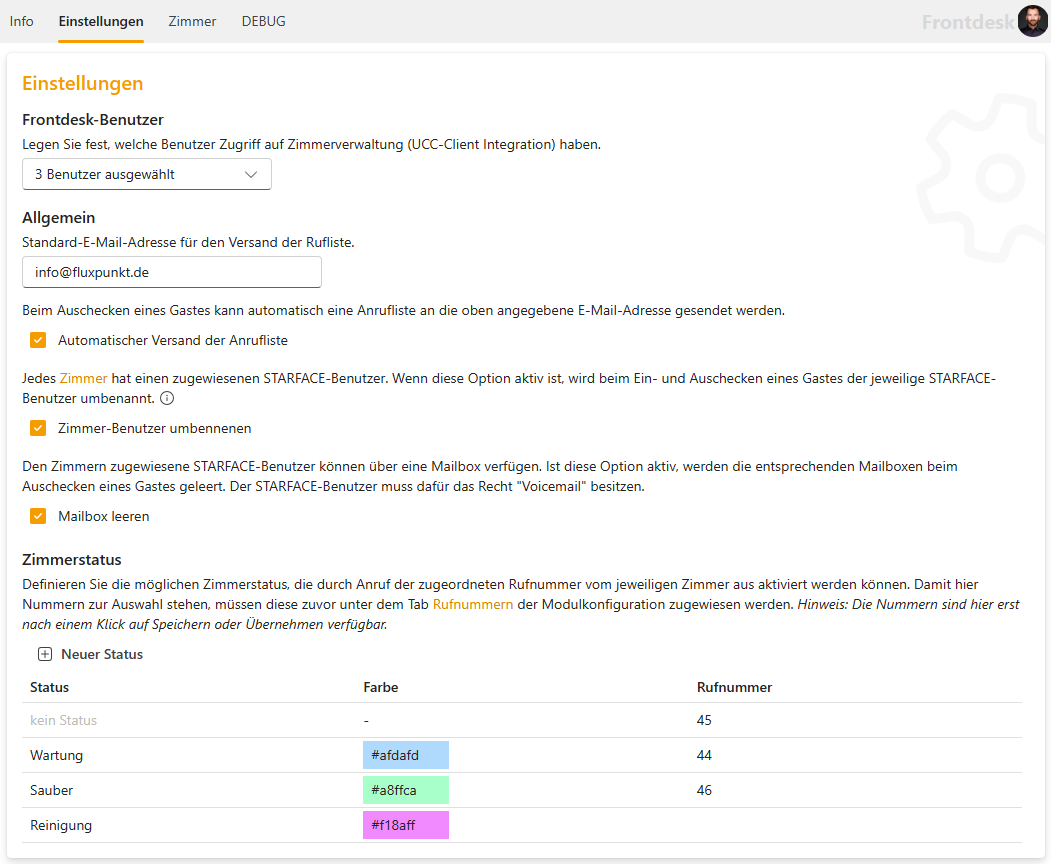Uncheck the Mailbox leeren checkbox

[x=38, y=516]
